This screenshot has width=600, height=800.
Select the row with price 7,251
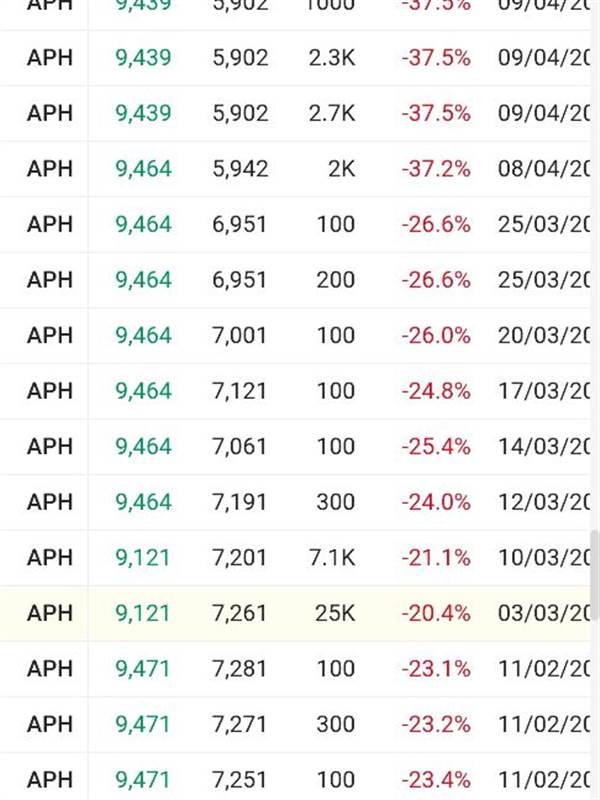(x=296, y=780)
